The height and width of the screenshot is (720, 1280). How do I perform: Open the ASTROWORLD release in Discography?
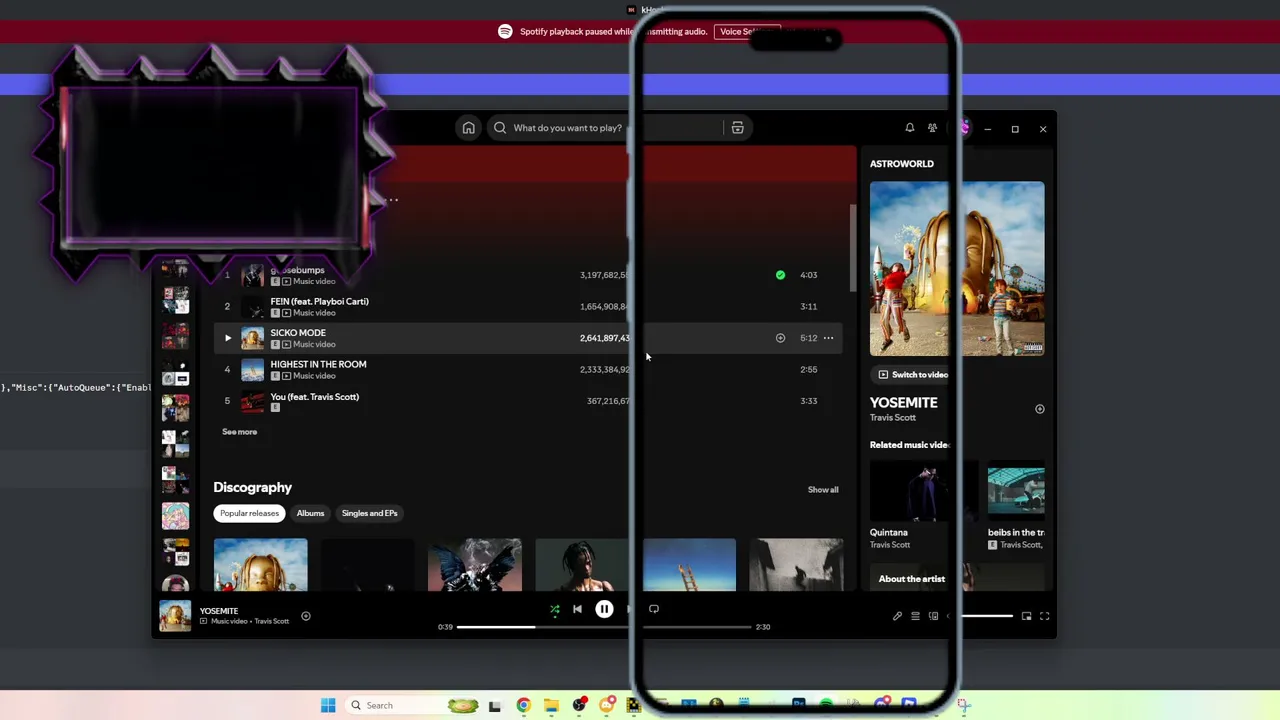point(260,565)
